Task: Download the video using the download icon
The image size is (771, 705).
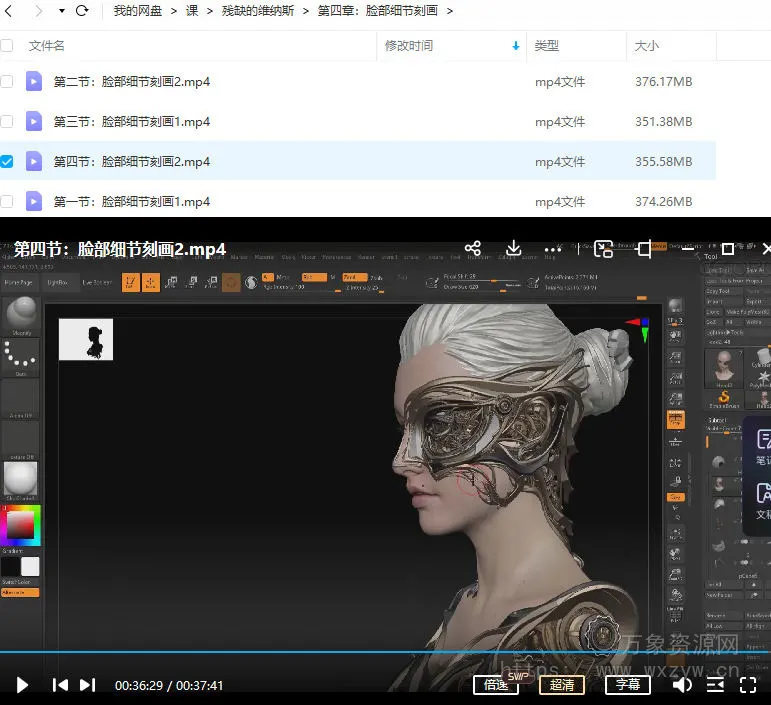Action: (x=513, y=249)
